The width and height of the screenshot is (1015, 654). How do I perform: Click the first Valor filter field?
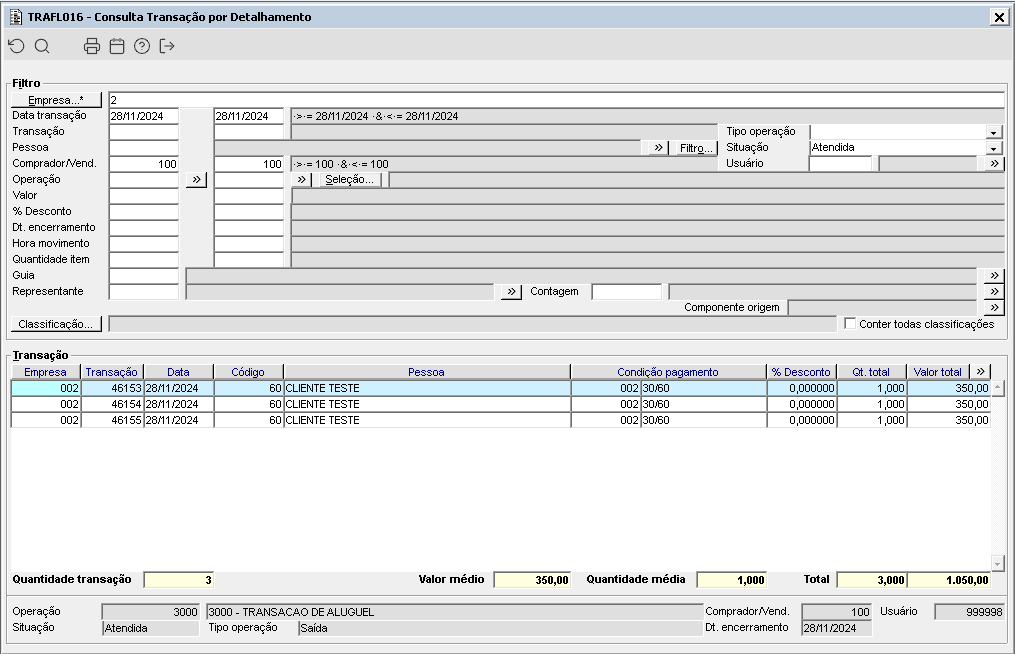tap(144, 196)
